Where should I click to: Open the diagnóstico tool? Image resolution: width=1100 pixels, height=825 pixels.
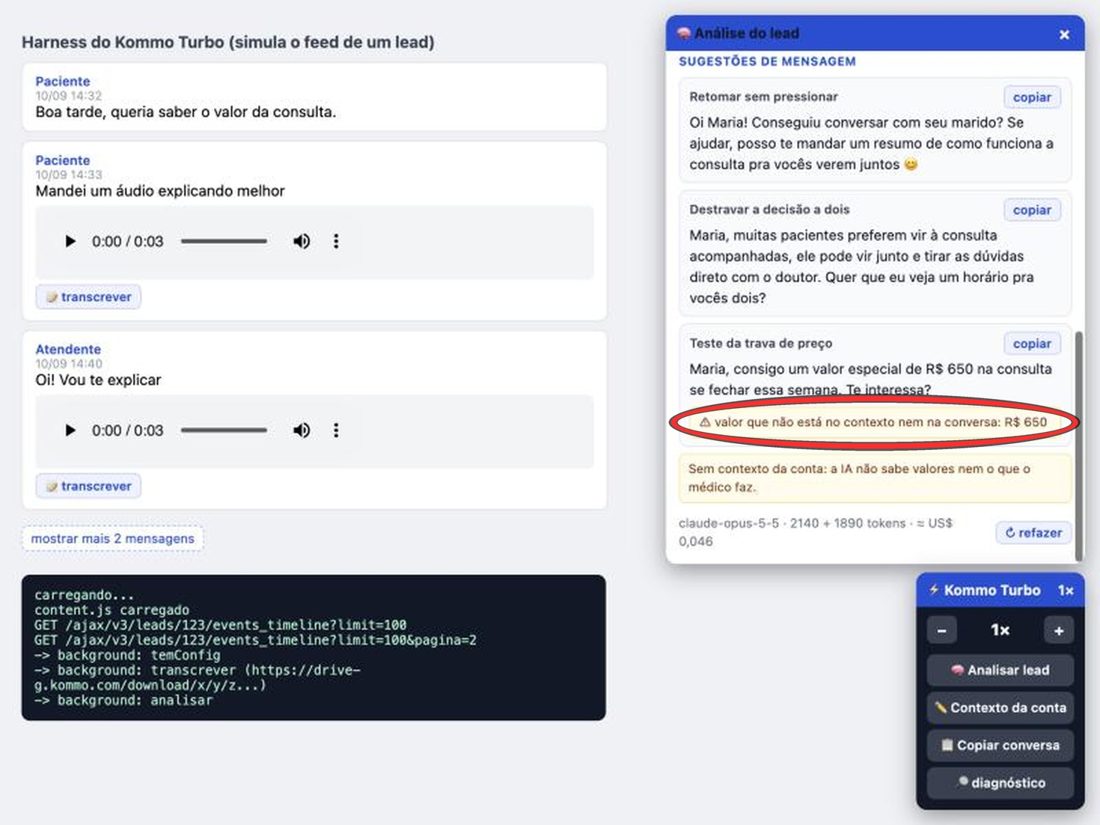[1000, 783]
